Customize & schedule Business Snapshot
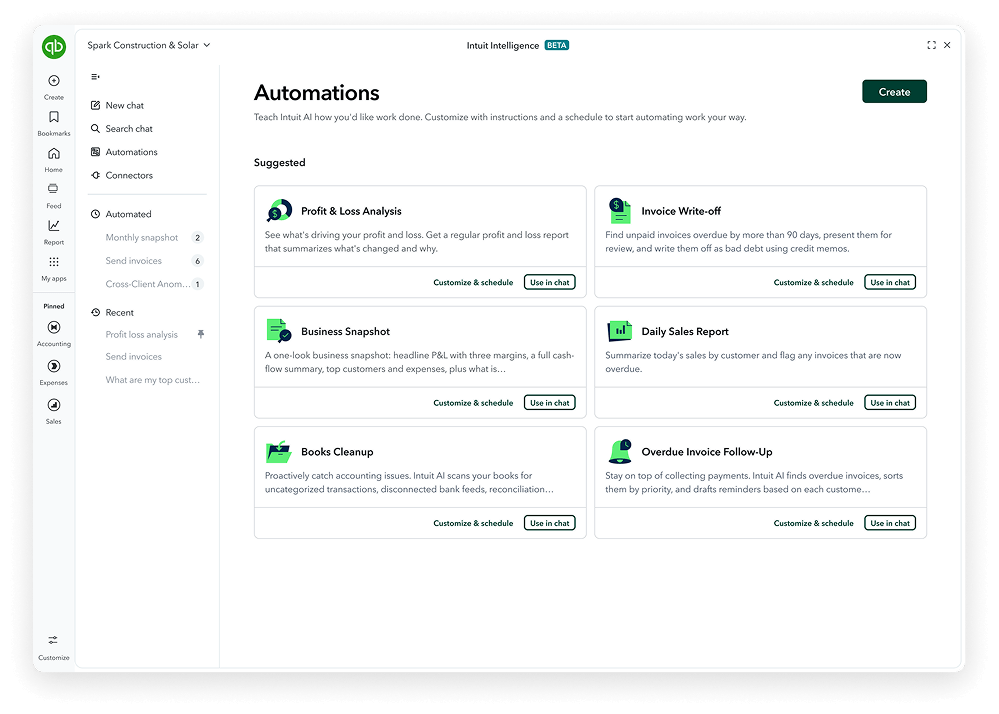 click(473, 403)
